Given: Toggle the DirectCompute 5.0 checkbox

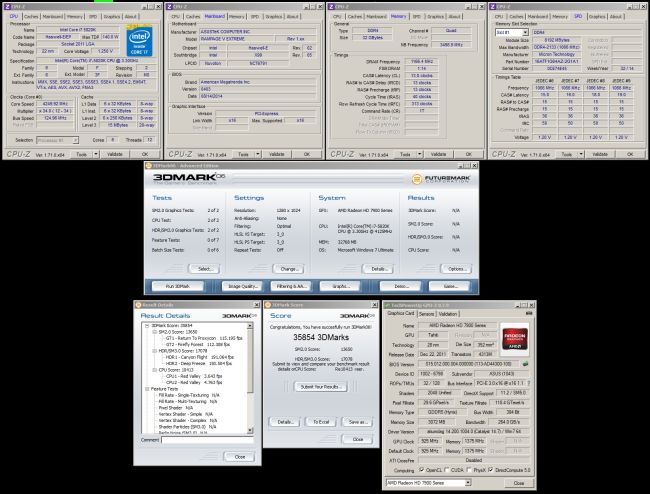Looking at the screenshot, I should pos(491,470).
